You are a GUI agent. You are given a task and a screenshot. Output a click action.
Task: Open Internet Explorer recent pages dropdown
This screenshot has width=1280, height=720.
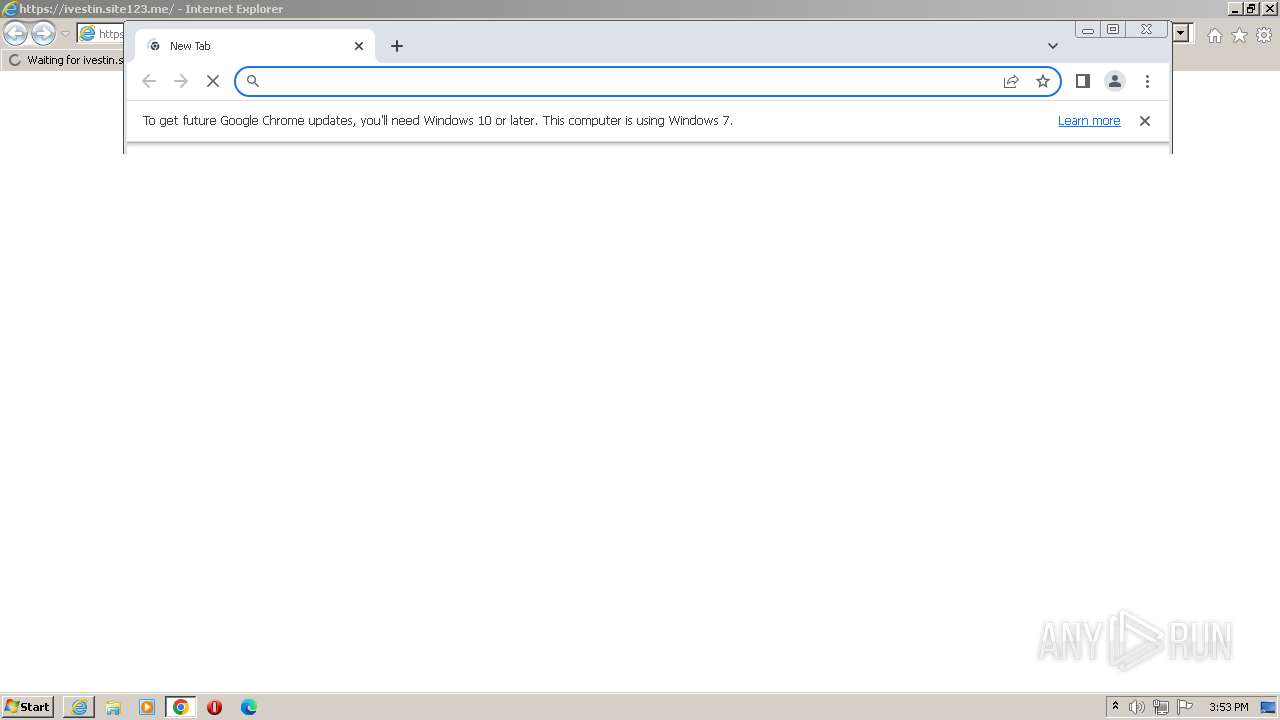[65, 34]
